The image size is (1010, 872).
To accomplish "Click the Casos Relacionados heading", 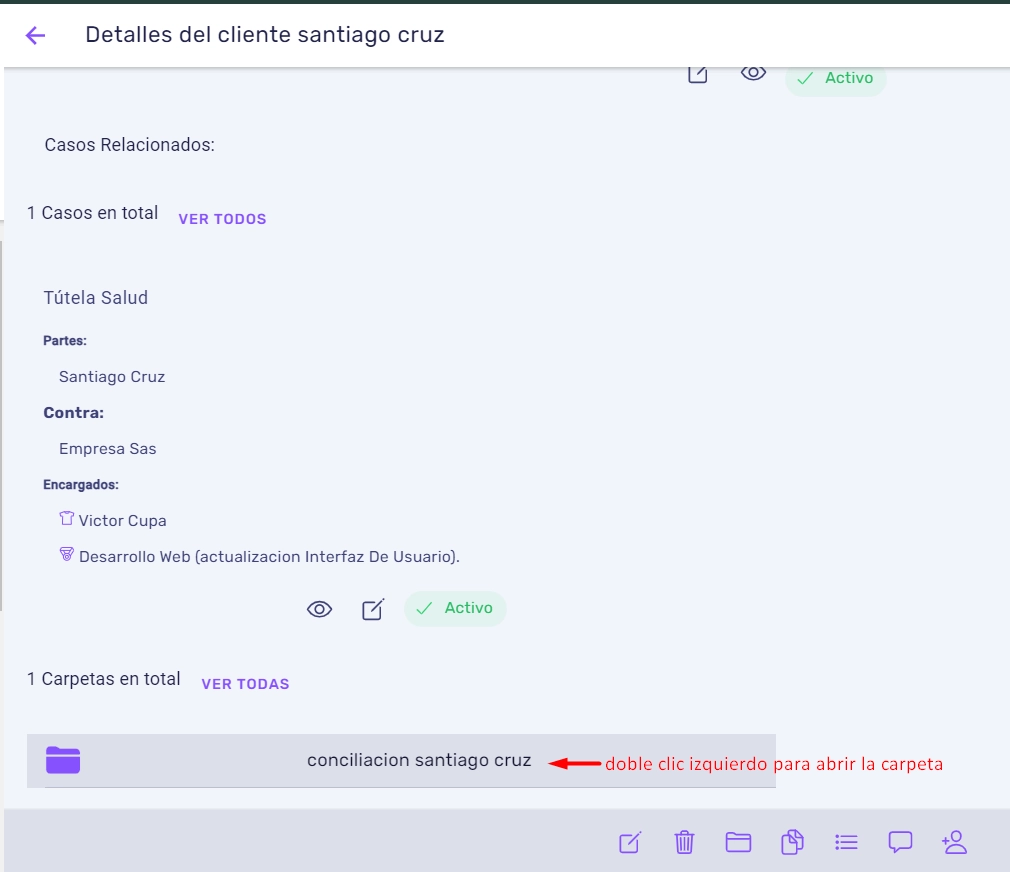I will 129,145.
